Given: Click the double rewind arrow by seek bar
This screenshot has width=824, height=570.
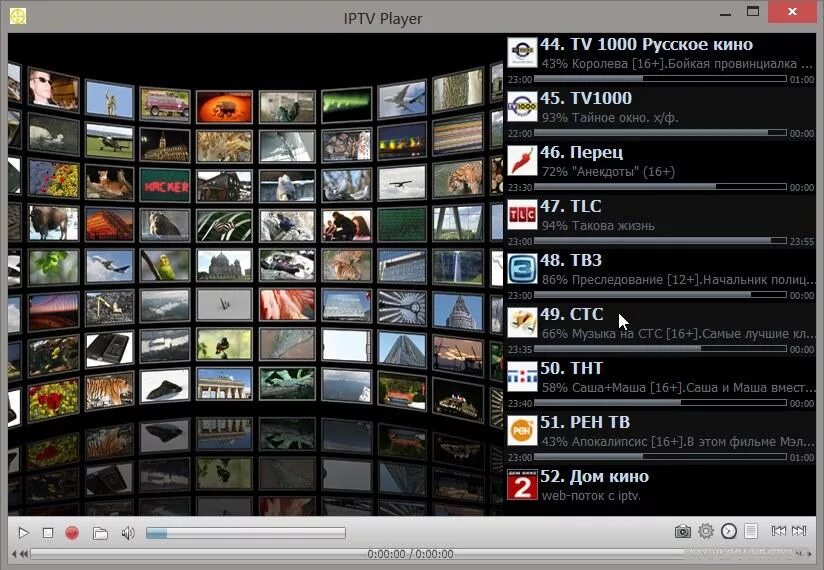Looking at the screenshot, I should pos(24,554).
